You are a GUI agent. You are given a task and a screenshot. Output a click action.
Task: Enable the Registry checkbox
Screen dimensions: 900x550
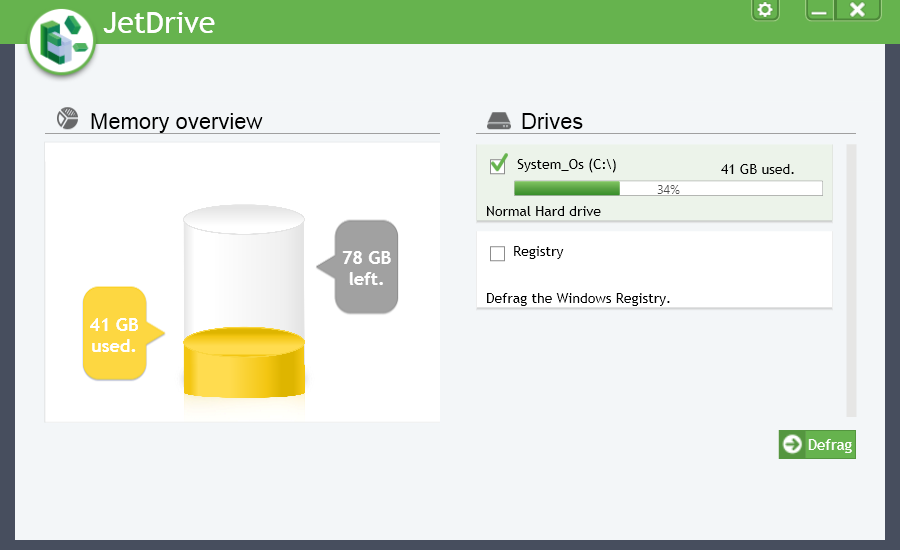(x=498, y=254)
